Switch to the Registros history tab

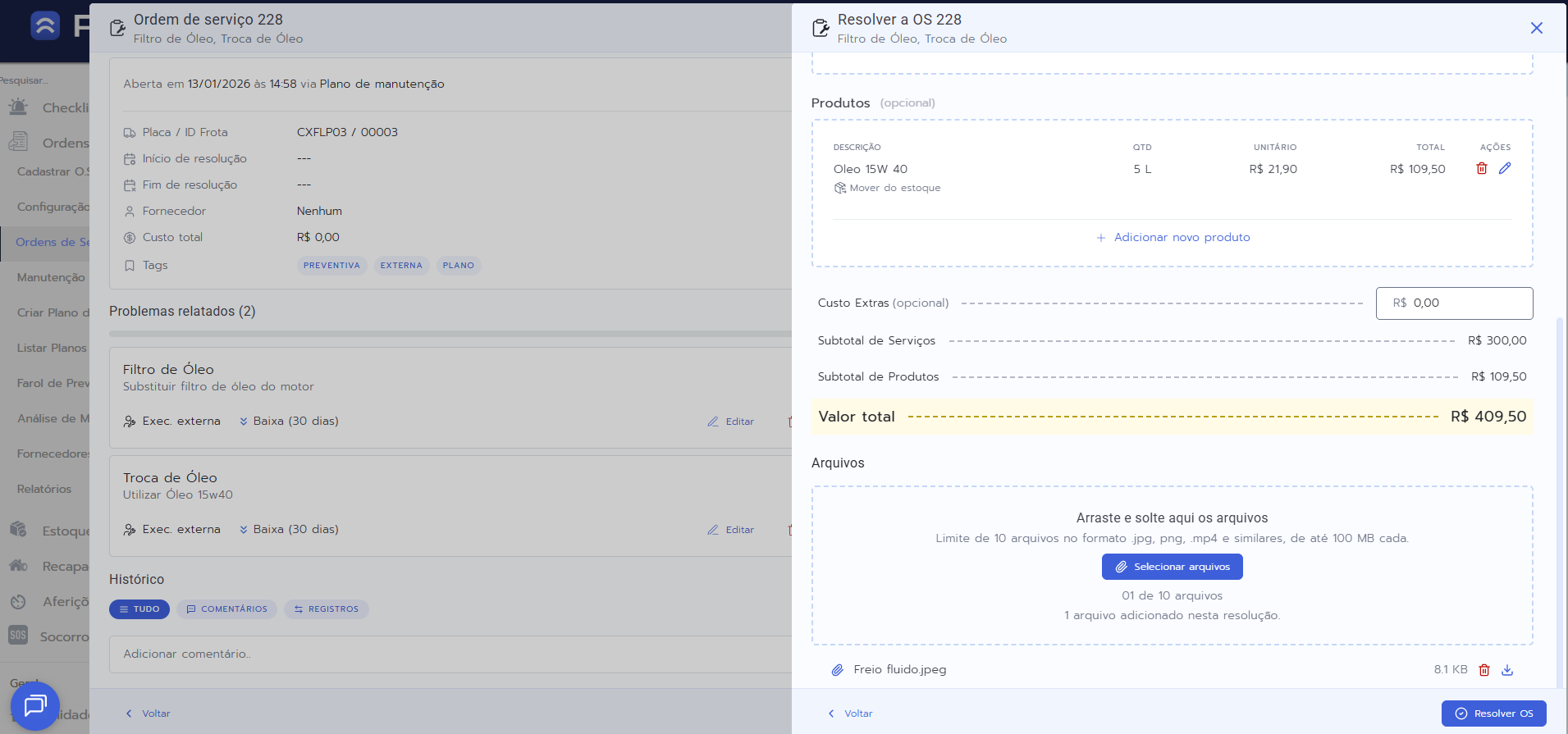coord(326,609)
